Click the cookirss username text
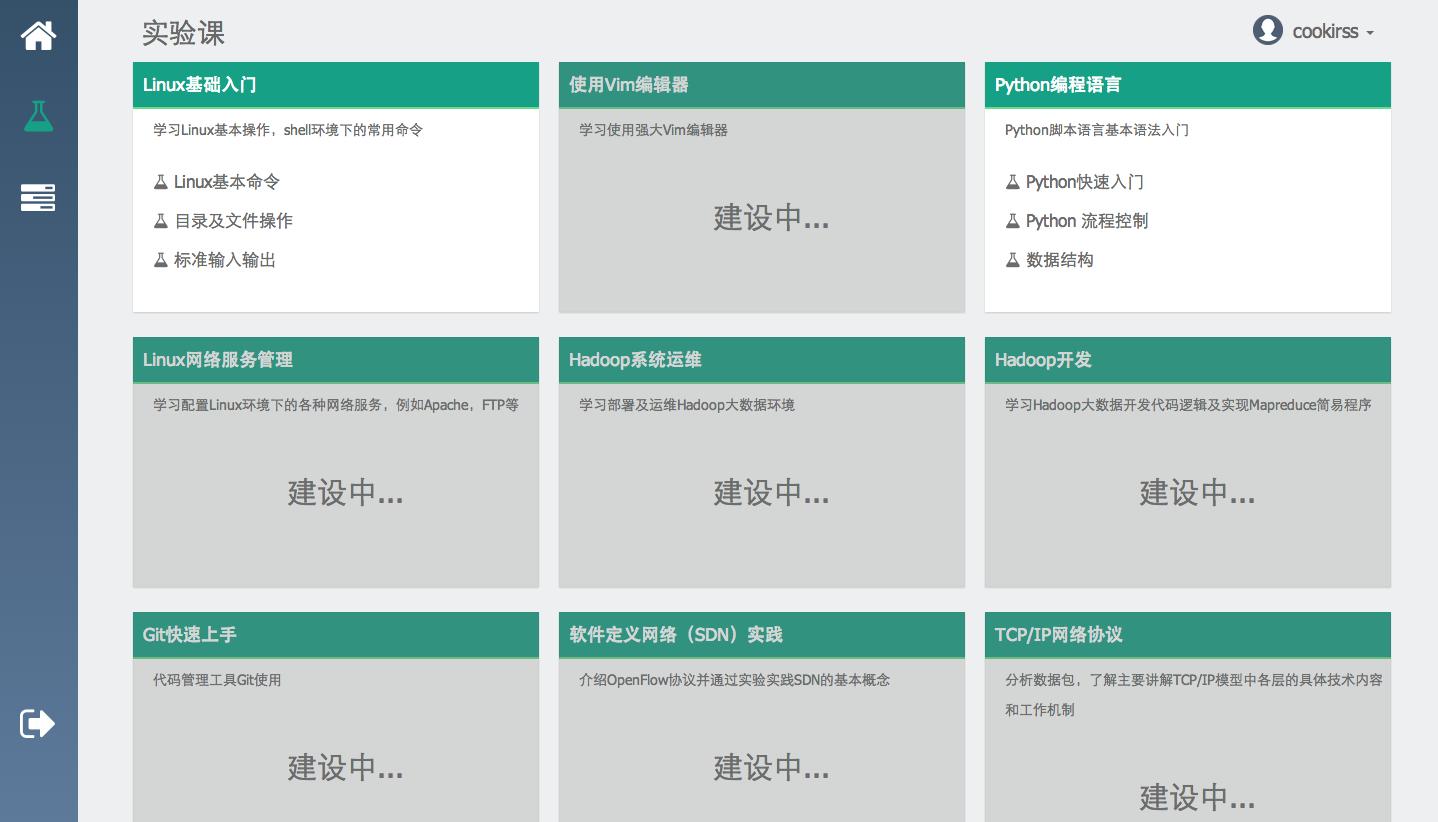The height and width of the screenshot is (822, 1438). (x=1325, y=31)
